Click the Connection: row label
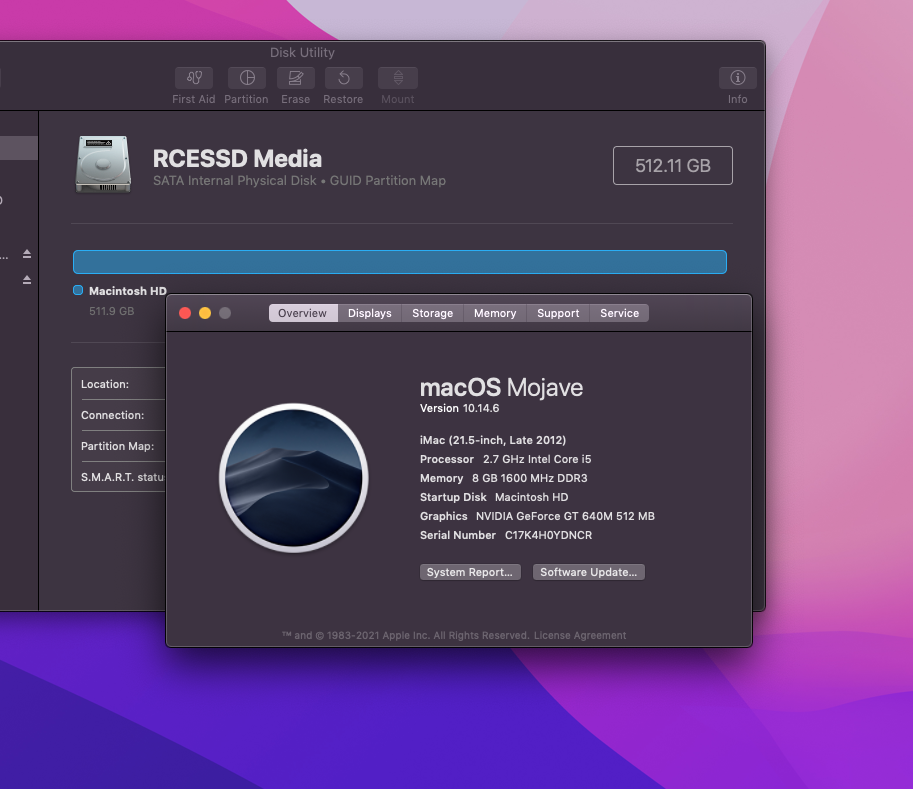Image resolution: width=913 pixels, height=789 pixels. pos(112,415)
